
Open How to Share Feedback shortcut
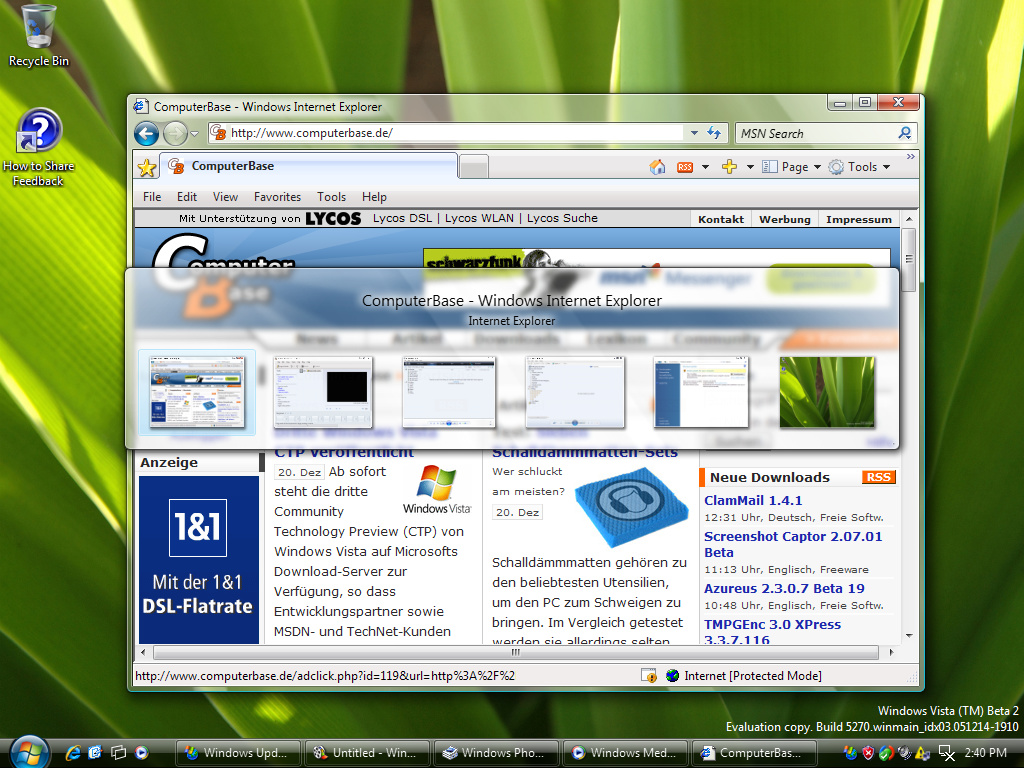click(x=38, y=149)
